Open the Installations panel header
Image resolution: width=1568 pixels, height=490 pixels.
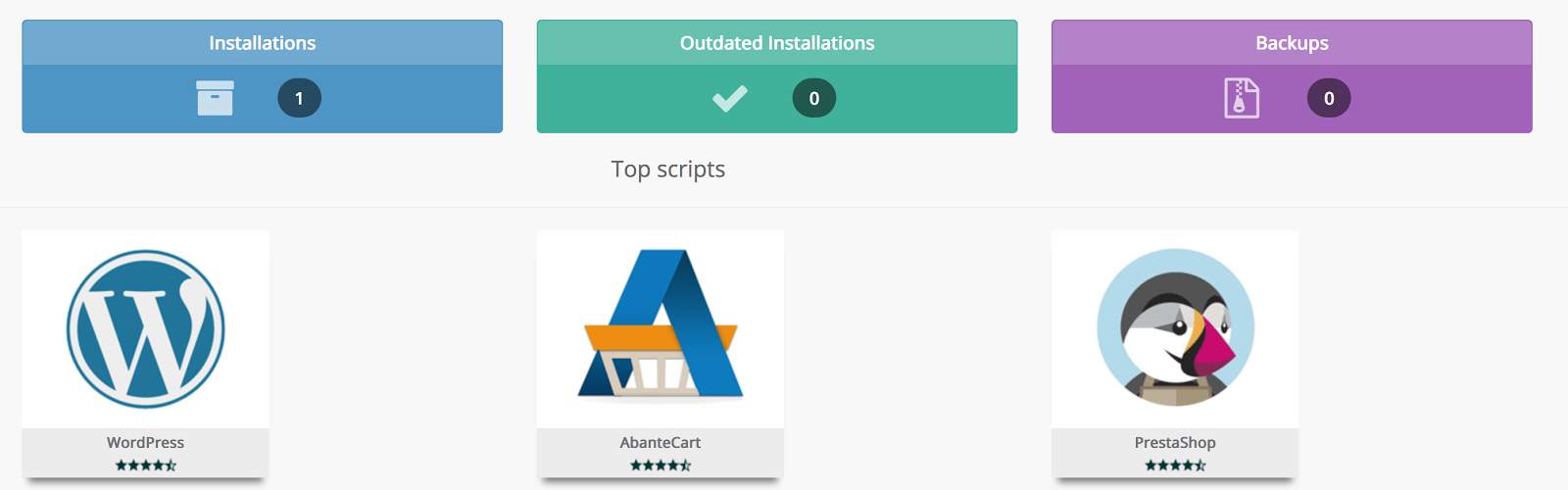(x=263, y=43)
